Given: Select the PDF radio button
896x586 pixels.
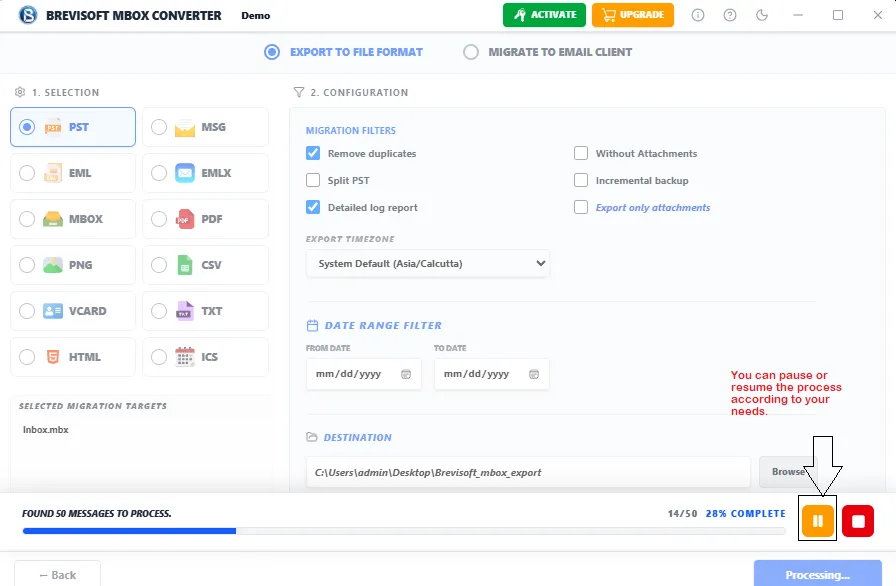Looking at the screenshot, I should [159, 219].
